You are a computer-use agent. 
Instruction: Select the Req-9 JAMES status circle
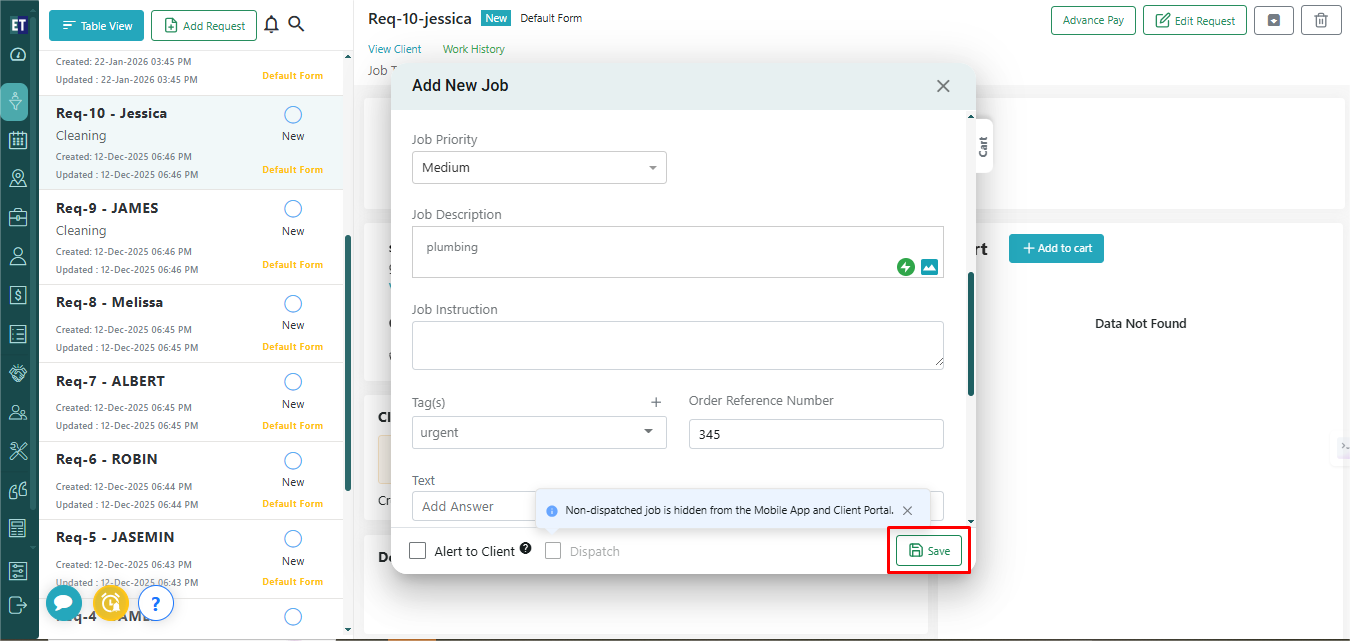click(x=293, y=209)
